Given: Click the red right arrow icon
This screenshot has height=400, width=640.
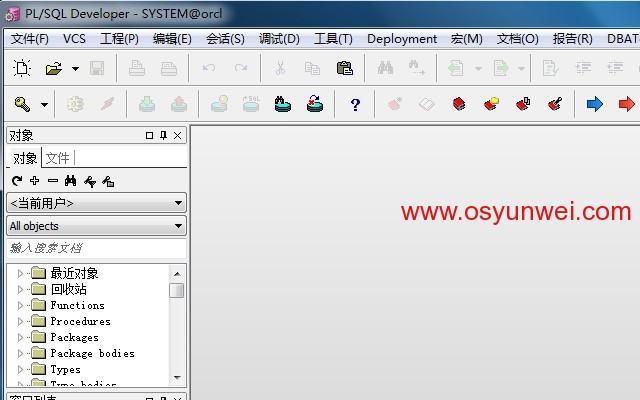Looking at the screenshot, I should tap(627, 104).
